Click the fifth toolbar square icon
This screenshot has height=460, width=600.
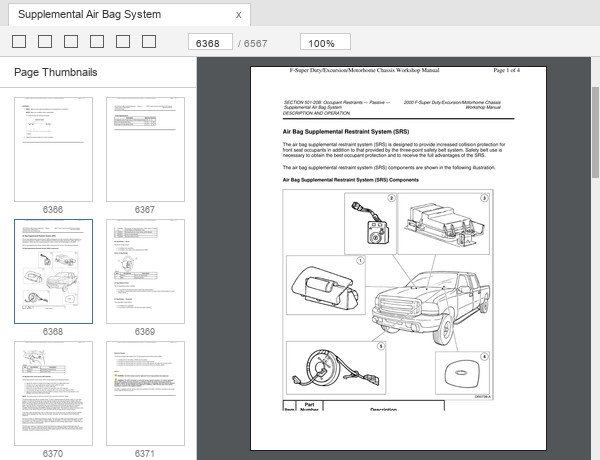123,41
